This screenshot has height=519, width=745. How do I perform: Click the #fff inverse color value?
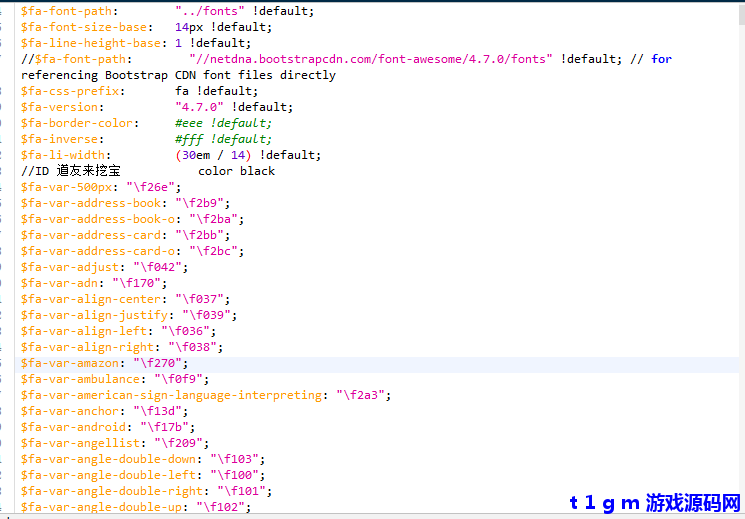(x=189, y=139)
